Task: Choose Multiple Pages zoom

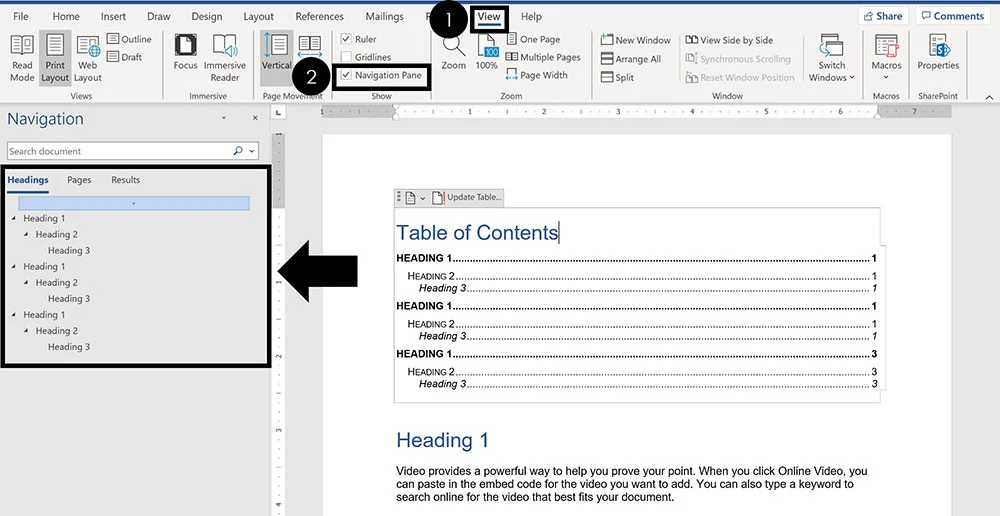Action: (x=543, y=57)
